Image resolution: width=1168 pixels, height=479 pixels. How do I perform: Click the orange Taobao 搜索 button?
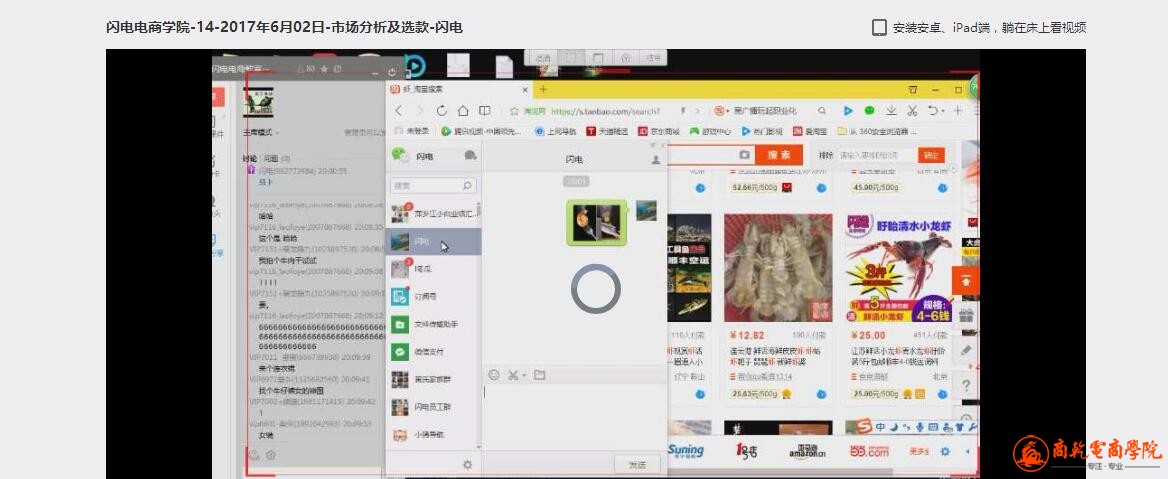click(778, 155)
